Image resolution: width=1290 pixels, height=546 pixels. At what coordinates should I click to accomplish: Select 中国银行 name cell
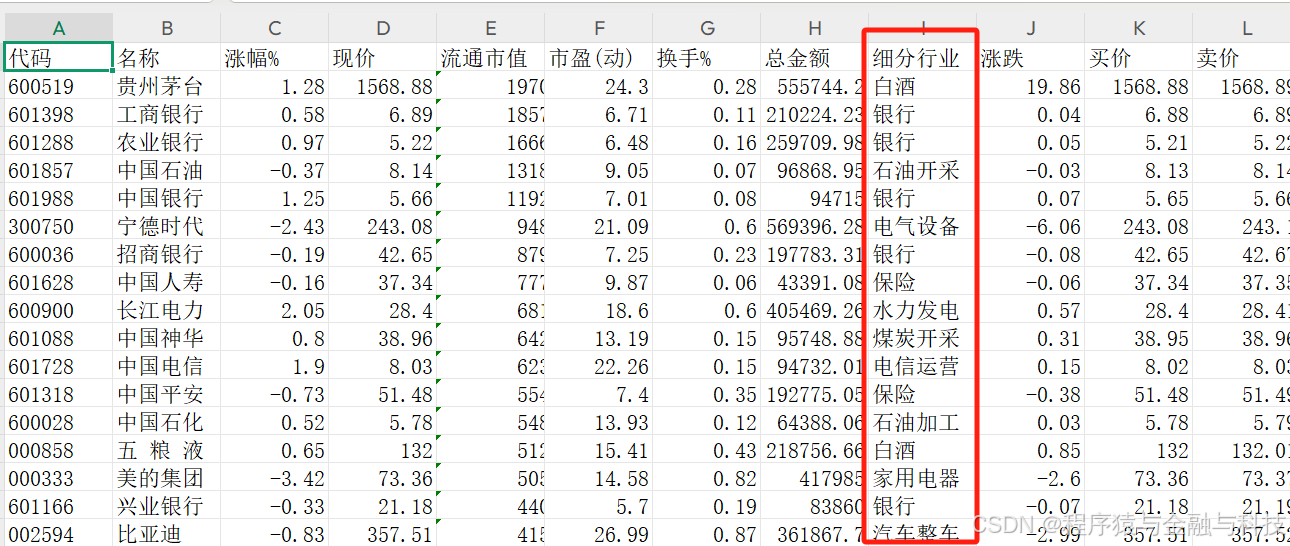pos(167,198)
